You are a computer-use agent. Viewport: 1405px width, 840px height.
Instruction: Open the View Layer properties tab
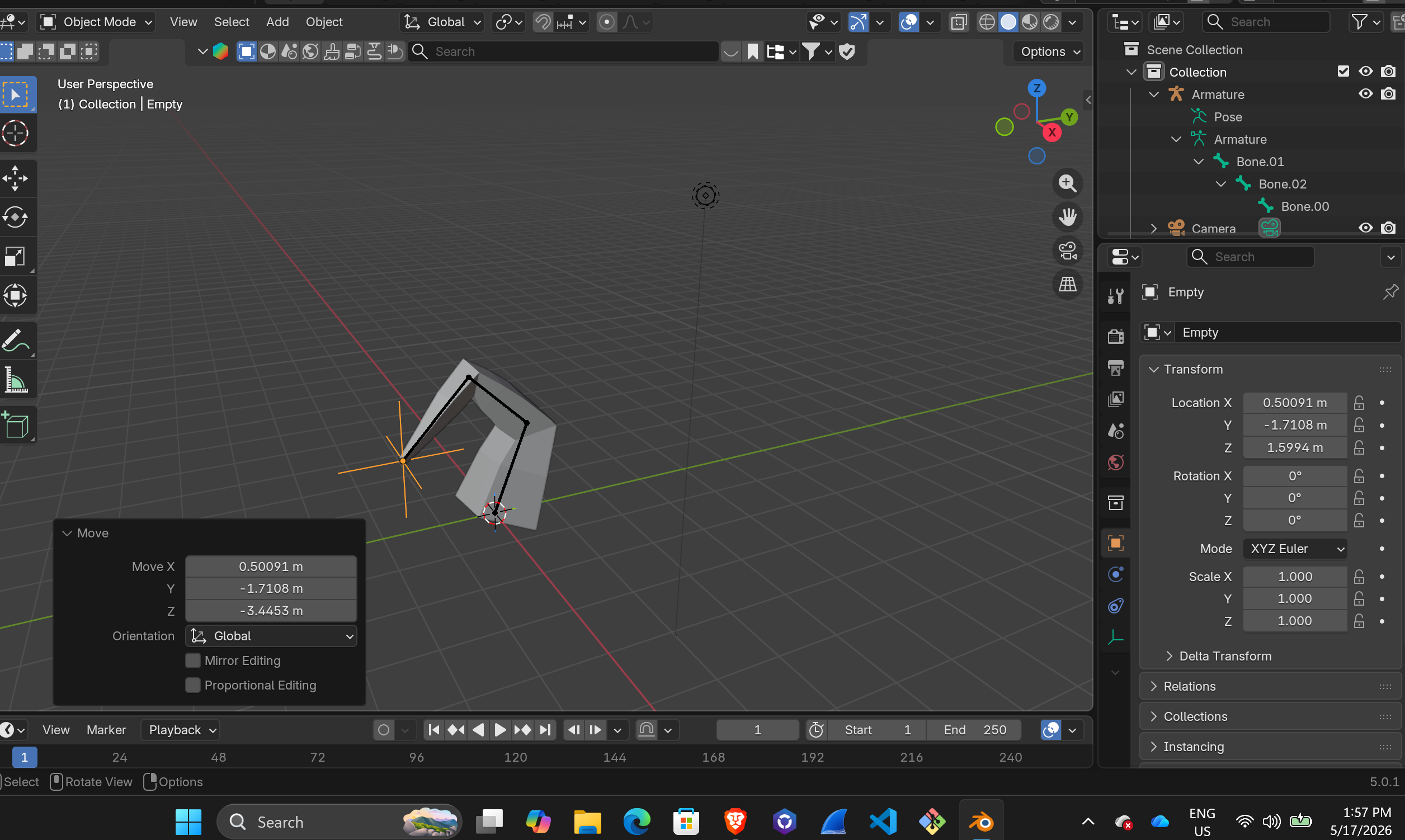click(x=1115, y=399)
